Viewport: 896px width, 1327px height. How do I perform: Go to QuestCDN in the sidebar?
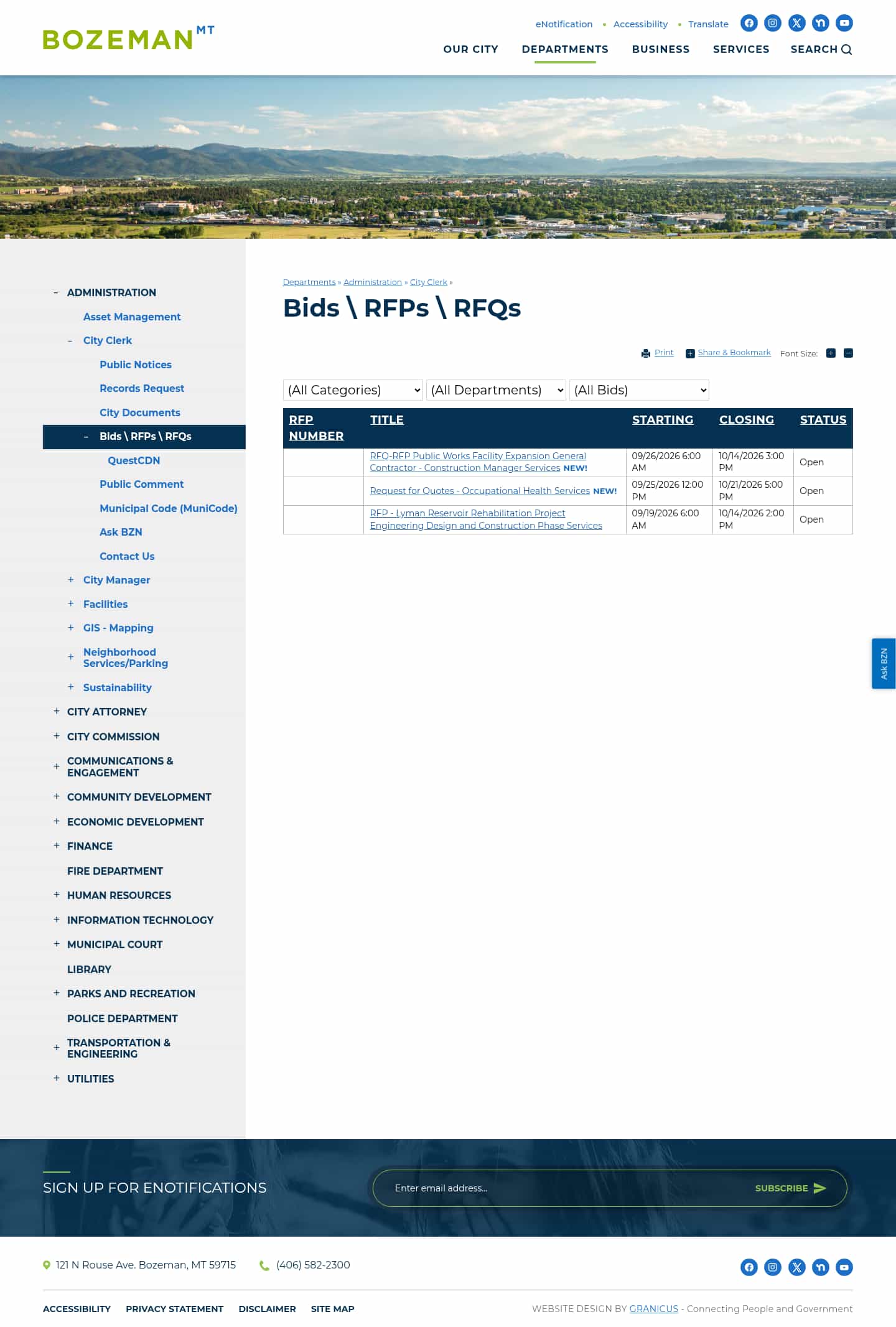134,460
